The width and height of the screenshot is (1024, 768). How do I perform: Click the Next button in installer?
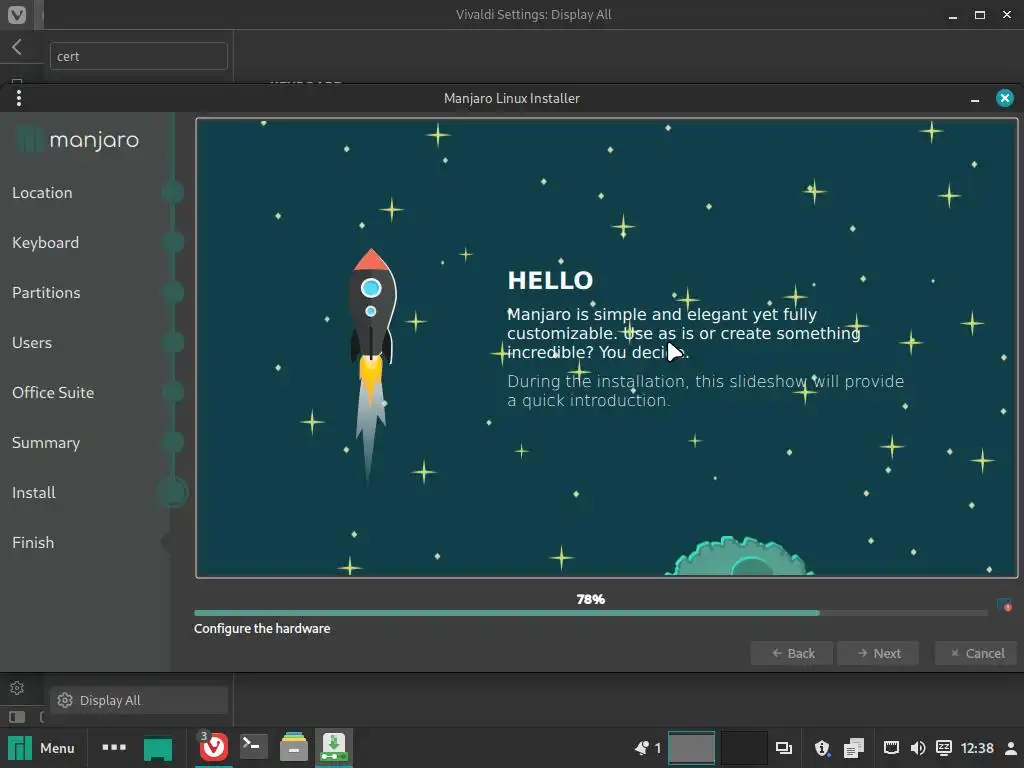click(x=878, y=653)
